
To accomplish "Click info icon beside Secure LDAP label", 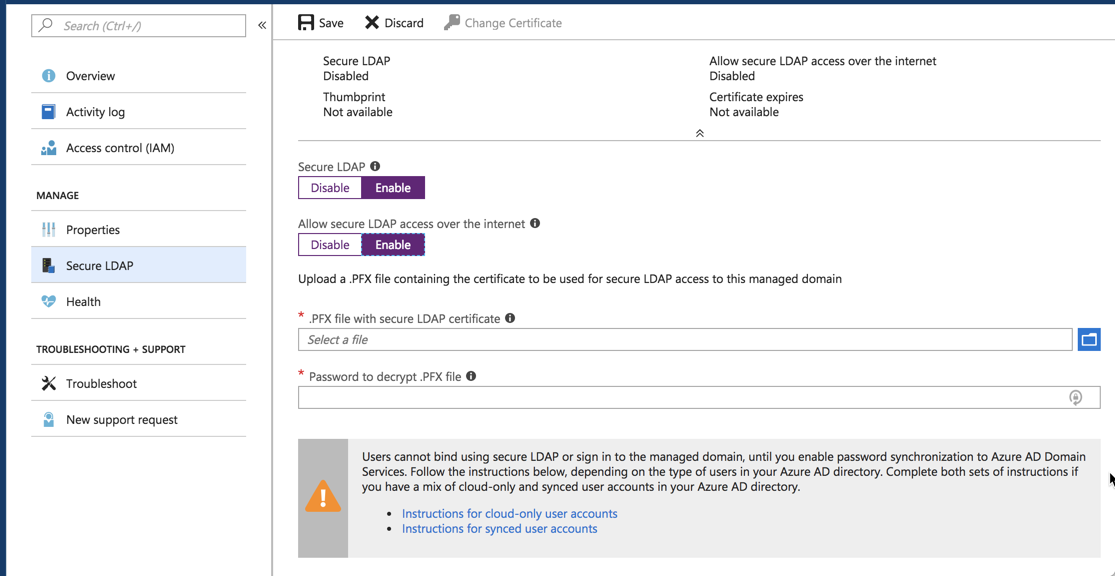I will click(375, 166).
